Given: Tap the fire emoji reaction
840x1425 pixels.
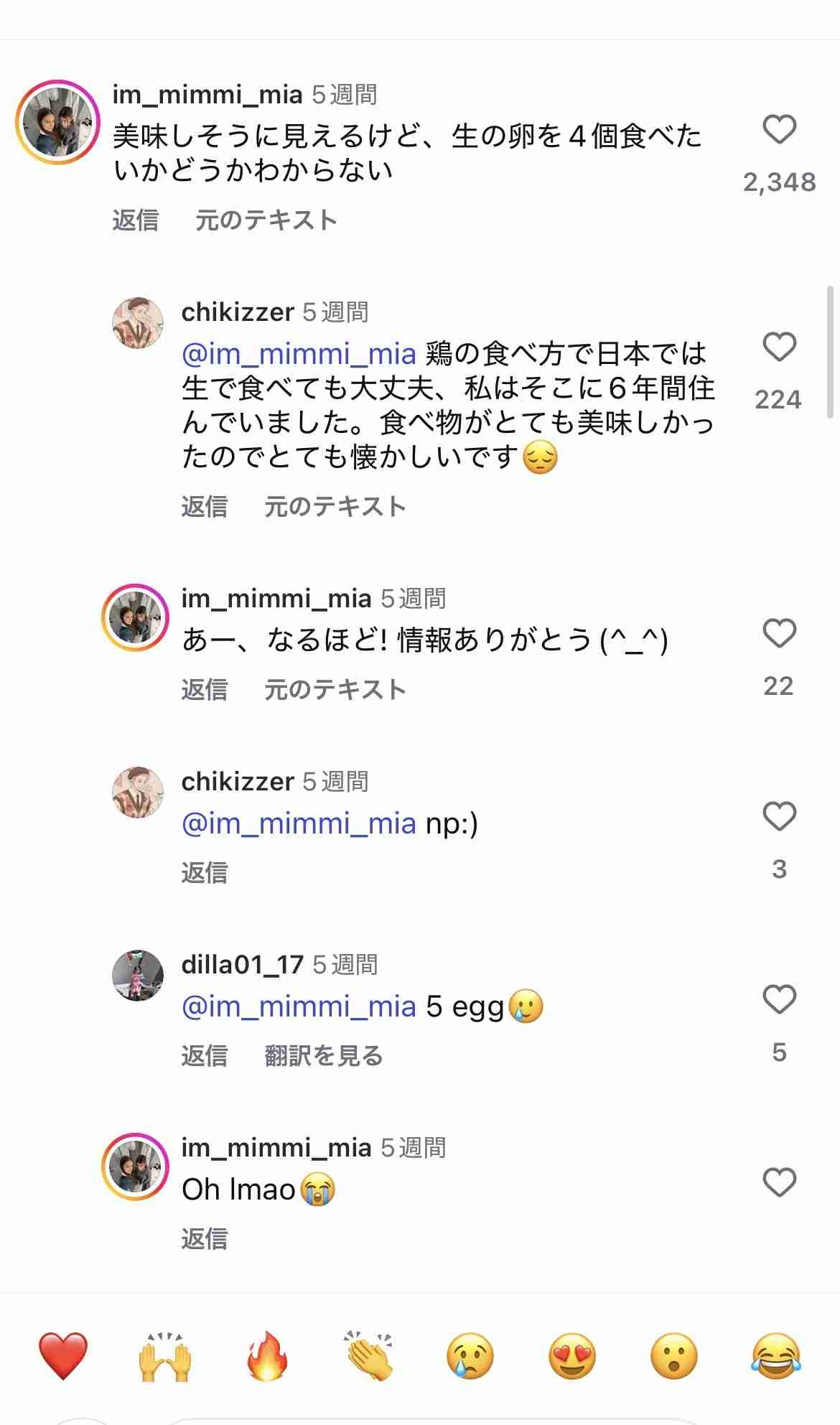Looking at the screenshot, I should [267, 1355].
